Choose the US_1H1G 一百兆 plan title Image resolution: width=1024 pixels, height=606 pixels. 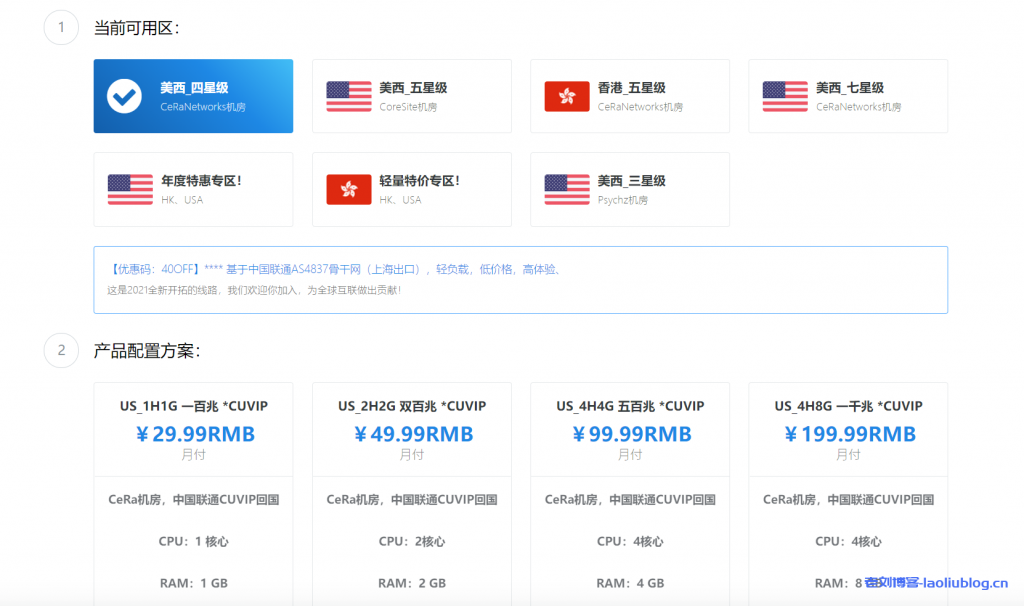click(193, 406)
